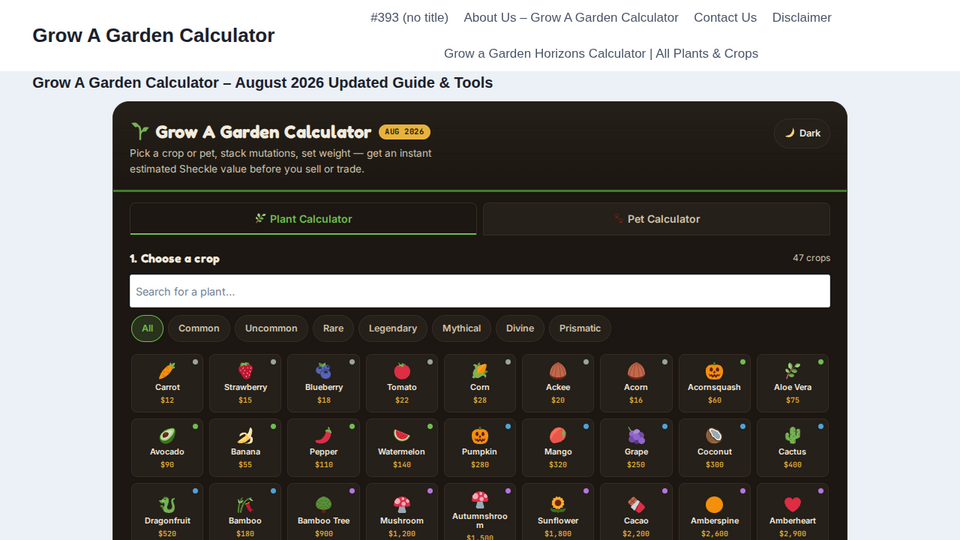Image resolution: width=960 pixels, height=540 pixels.
Task: Toggle the Dark theme button
Action: (x=802, y=133)
